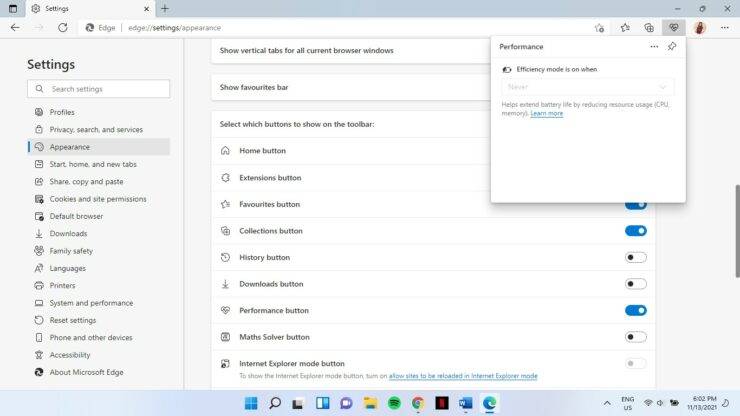Click add page to favourites icon
Viewport: 740px width, 416px height.
[599, 28]
